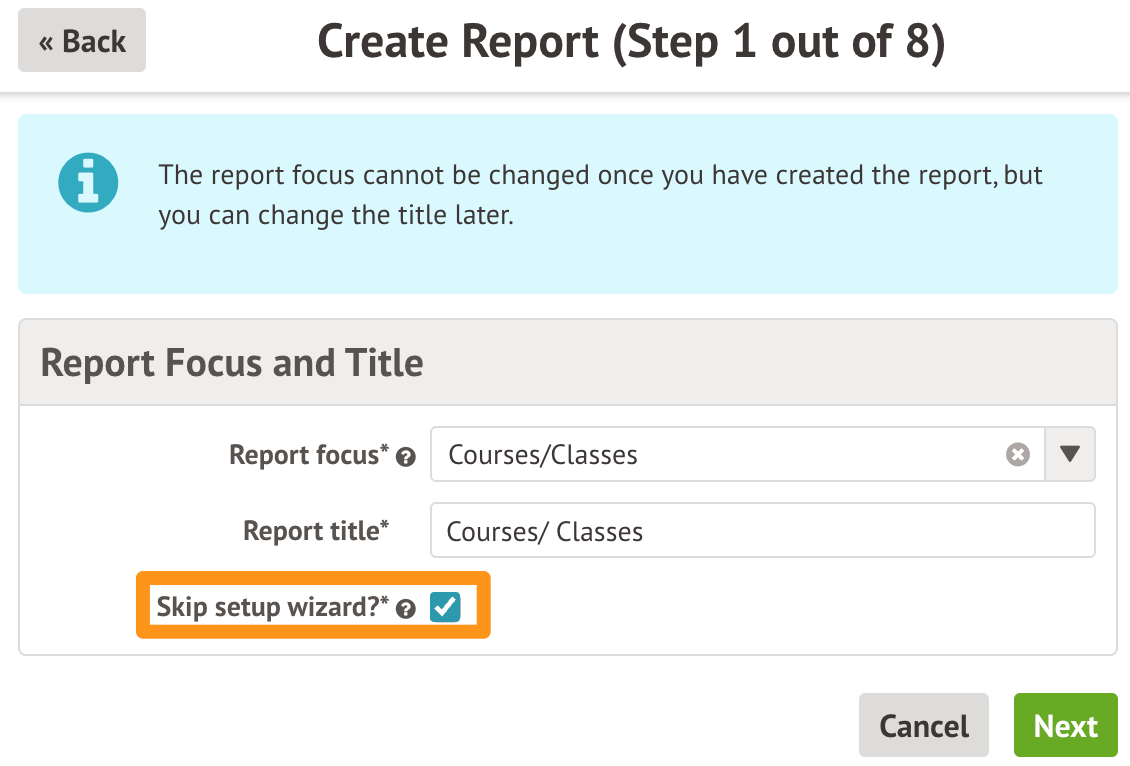Open the Courses/Classes report focus combo box
1130x766 pixels.
[x=720, y=455]
